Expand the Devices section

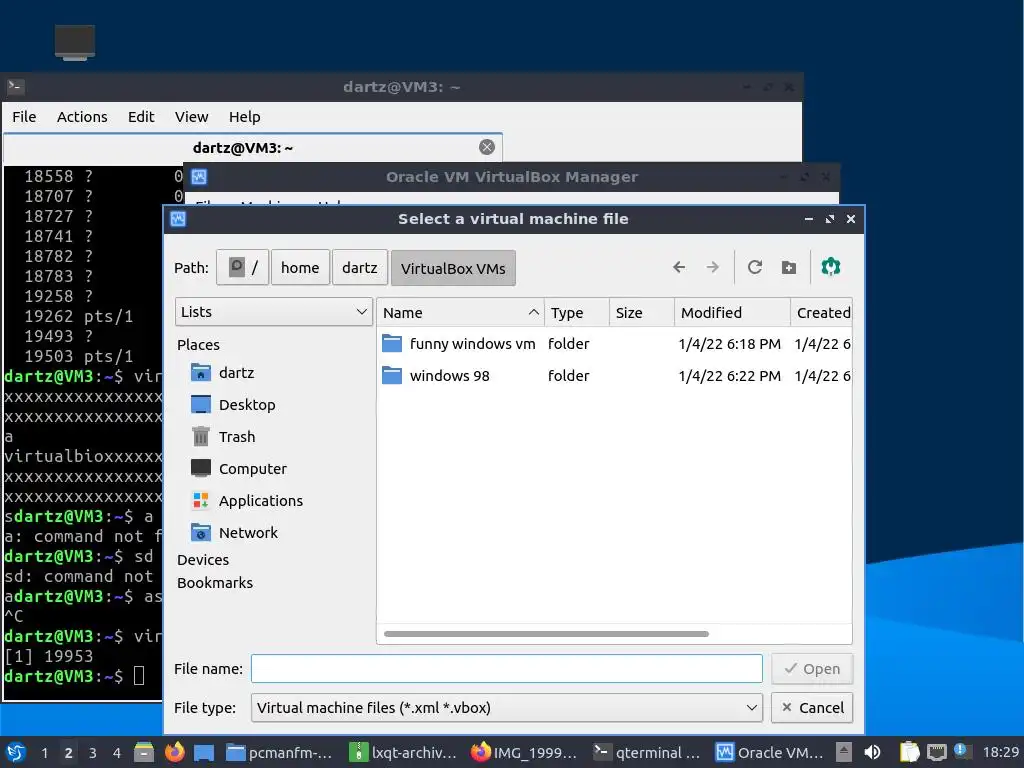point(203,560)
